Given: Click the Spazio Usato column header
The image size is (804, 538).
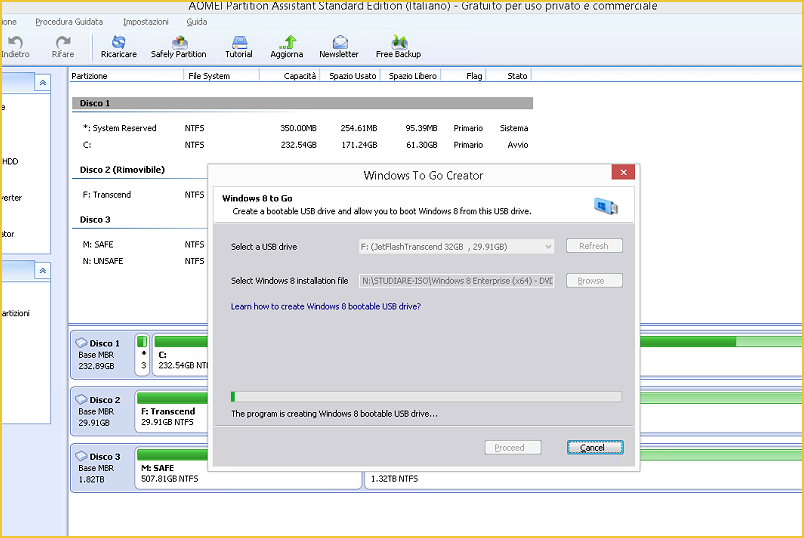Looking at the screenshot, I should [350, 76].
